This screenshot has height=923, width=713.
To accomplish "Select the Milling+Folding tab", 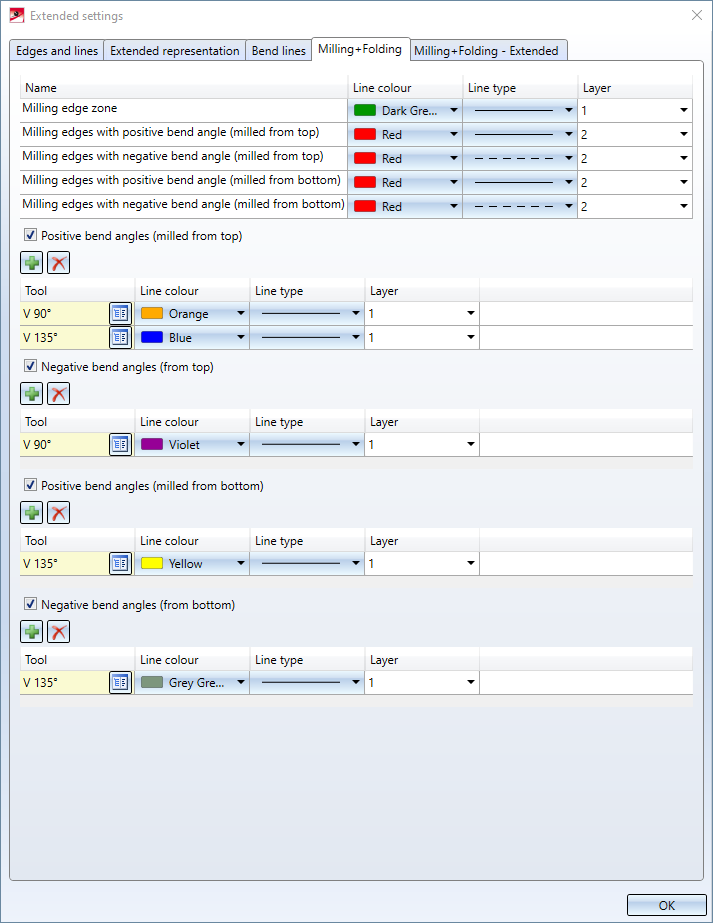I will click(360, 49).
